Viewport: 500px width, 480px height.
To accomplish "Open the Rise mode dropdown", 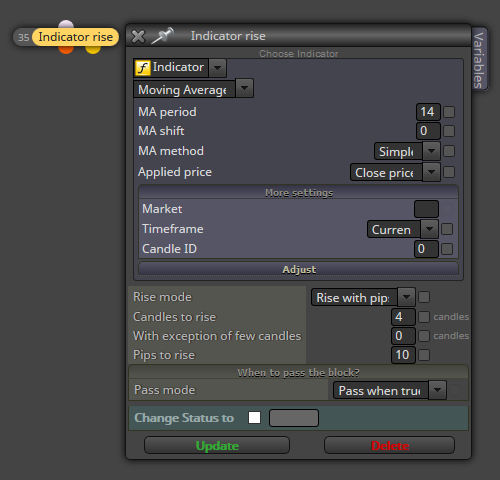I will pos(406,297).
